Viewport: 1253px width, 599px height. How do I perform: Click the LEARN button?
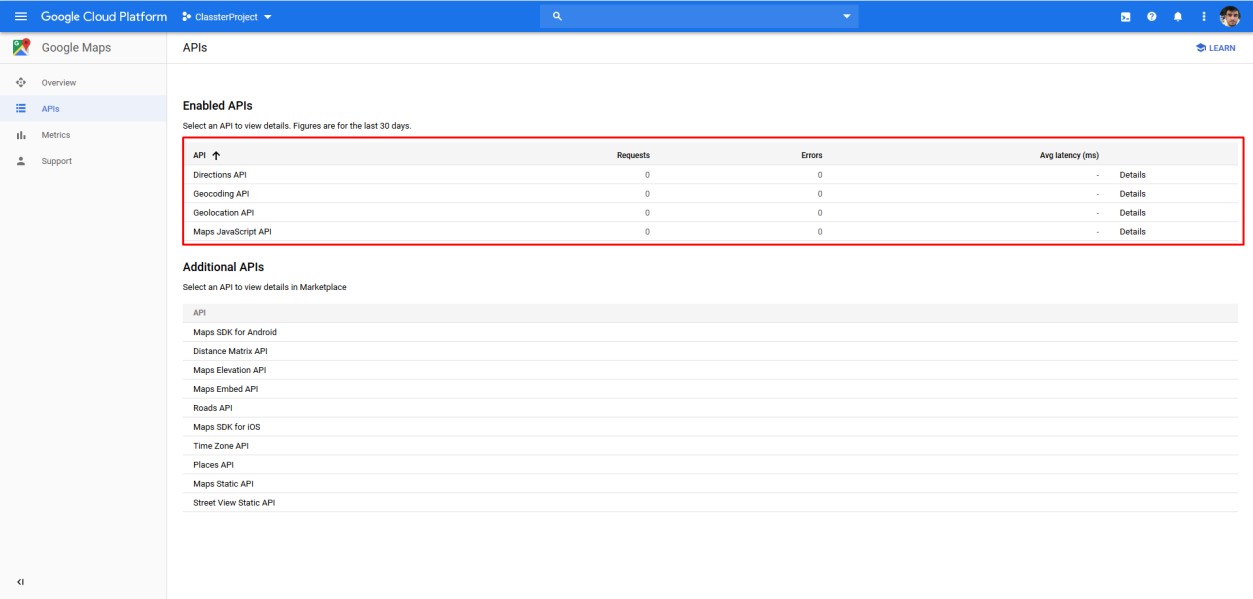coord(1215,48)
